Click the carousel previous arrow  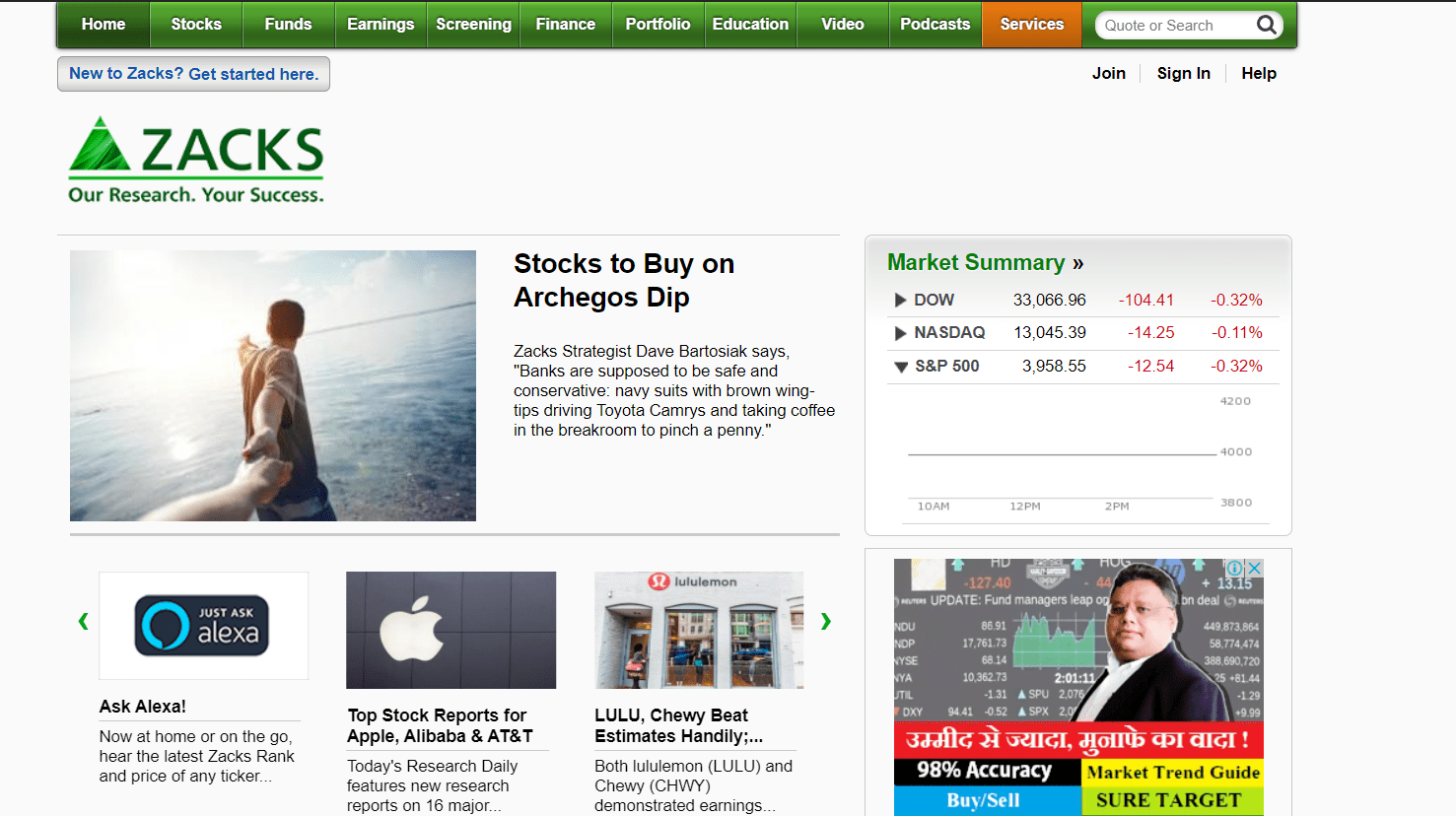tap(84, 621)
